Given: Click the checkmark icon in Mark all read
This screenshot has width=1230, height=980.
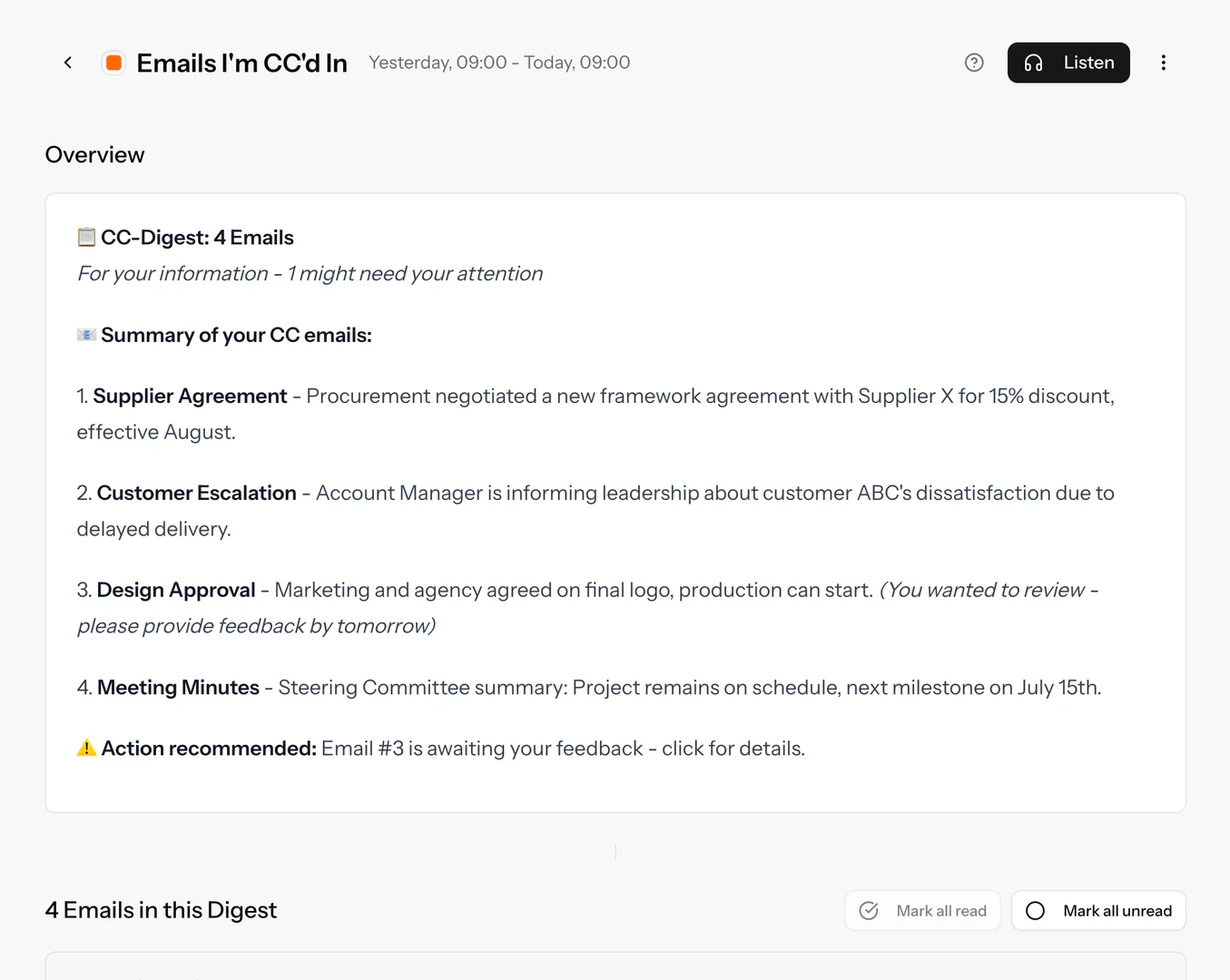Looking at the screenshot, I should pos(869,910).
